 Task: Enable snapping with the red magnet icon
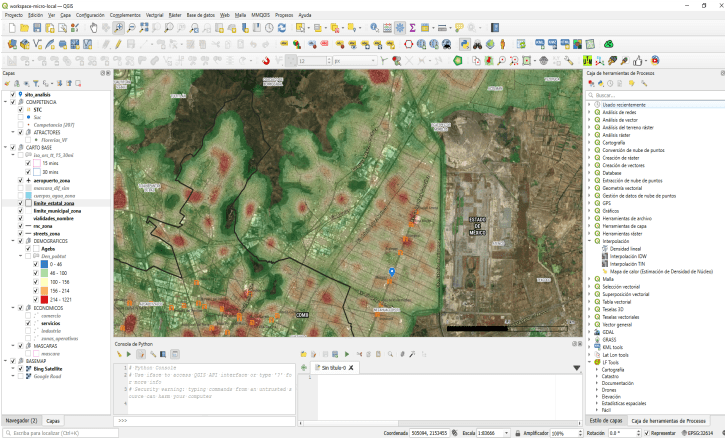tap(266, 61)
